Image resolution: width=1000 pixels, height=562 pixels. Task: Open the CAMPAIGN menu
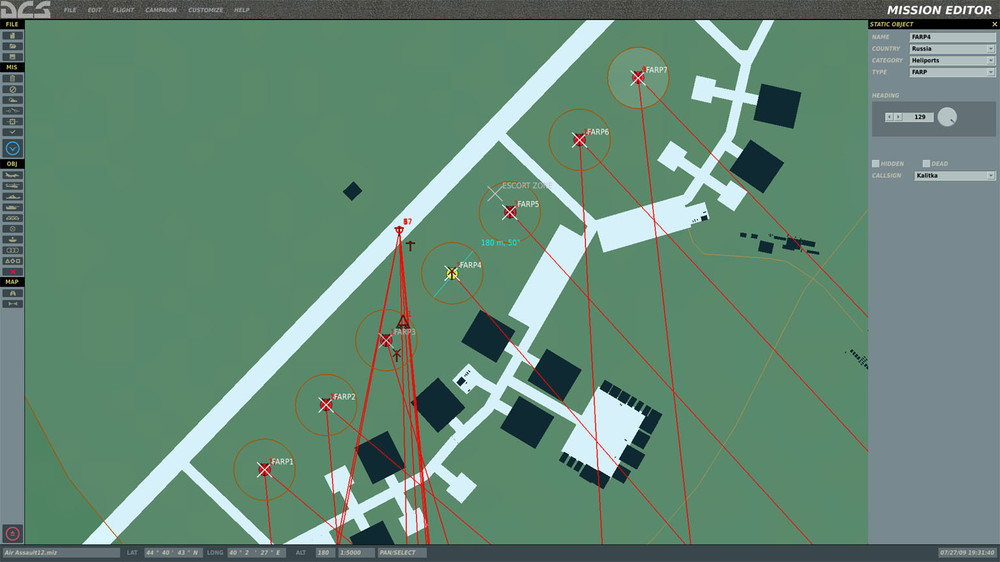[161, 10]
